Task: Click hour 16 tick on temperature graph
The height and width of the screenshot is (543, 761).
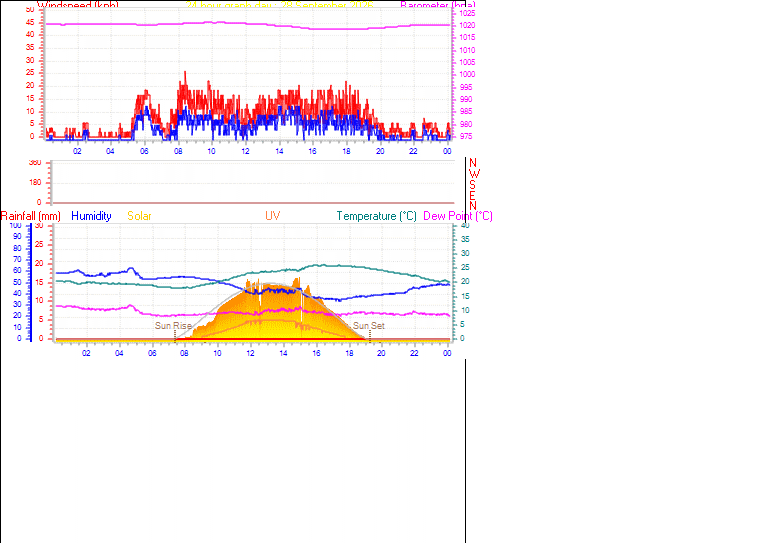Action: tap(316, 353)
